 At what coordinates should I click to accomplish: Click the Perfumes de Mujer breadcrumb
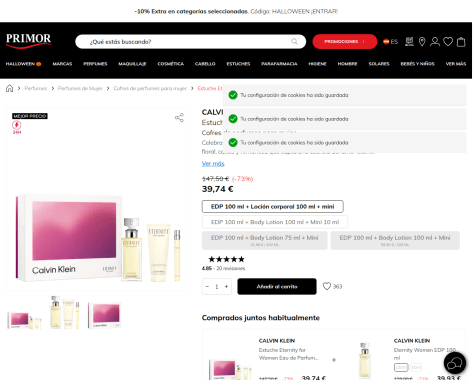pos(80,88)
